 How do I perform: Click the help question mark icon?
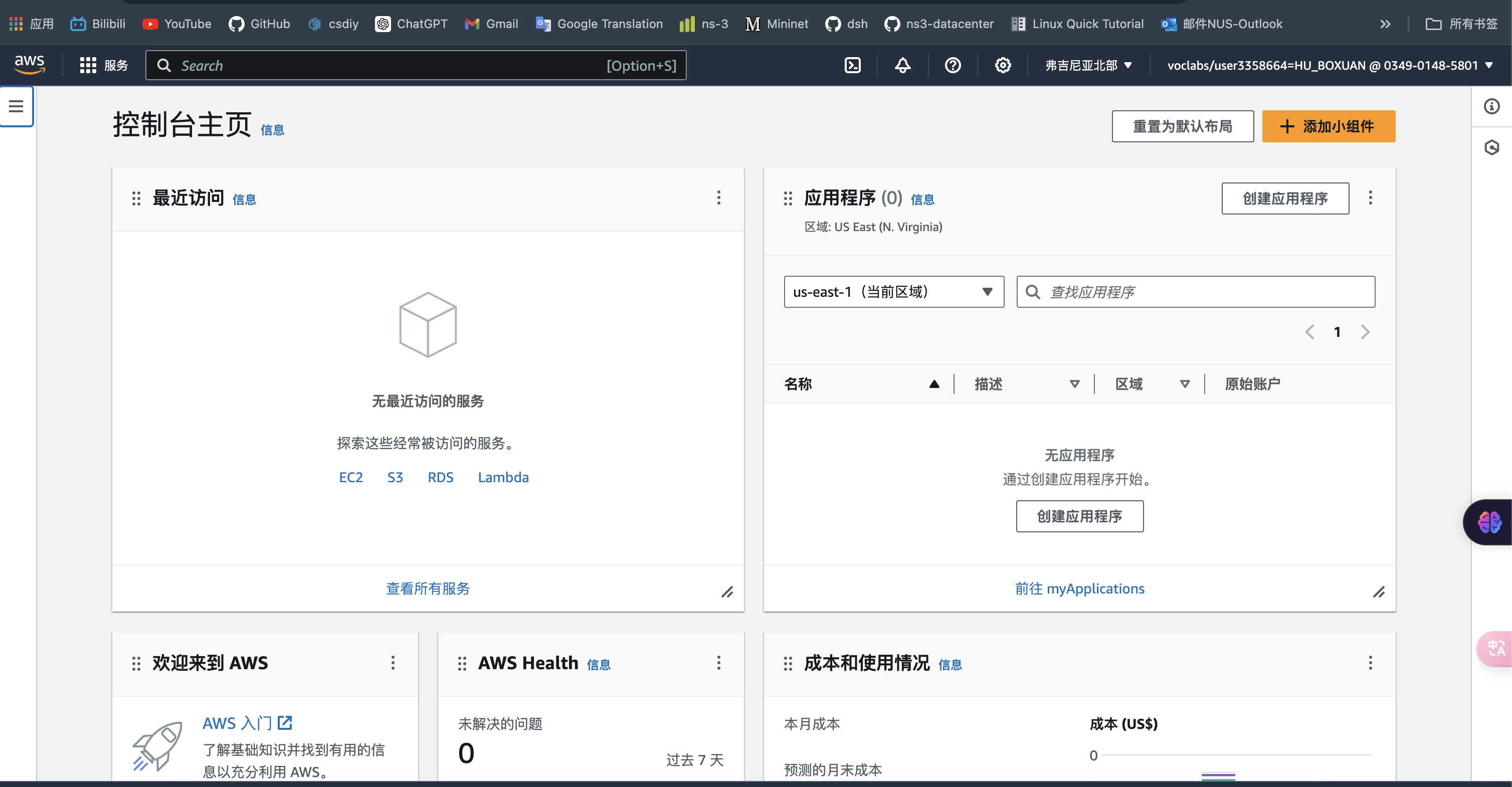(x=953, y=65)
